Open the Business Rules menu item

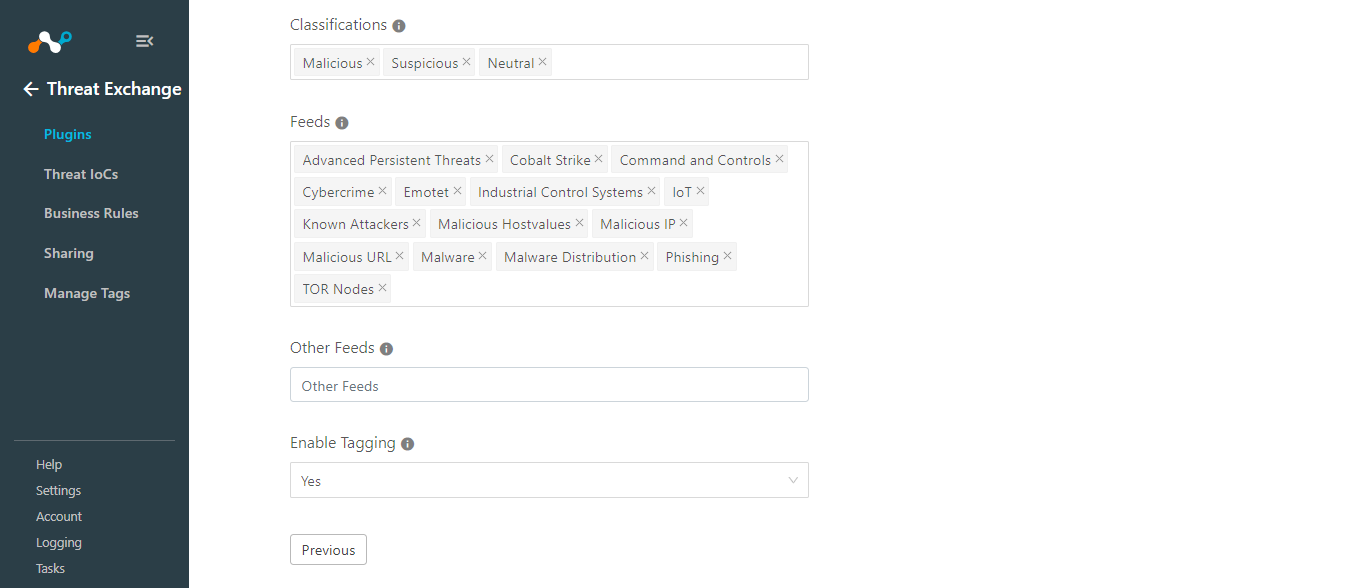91,213
